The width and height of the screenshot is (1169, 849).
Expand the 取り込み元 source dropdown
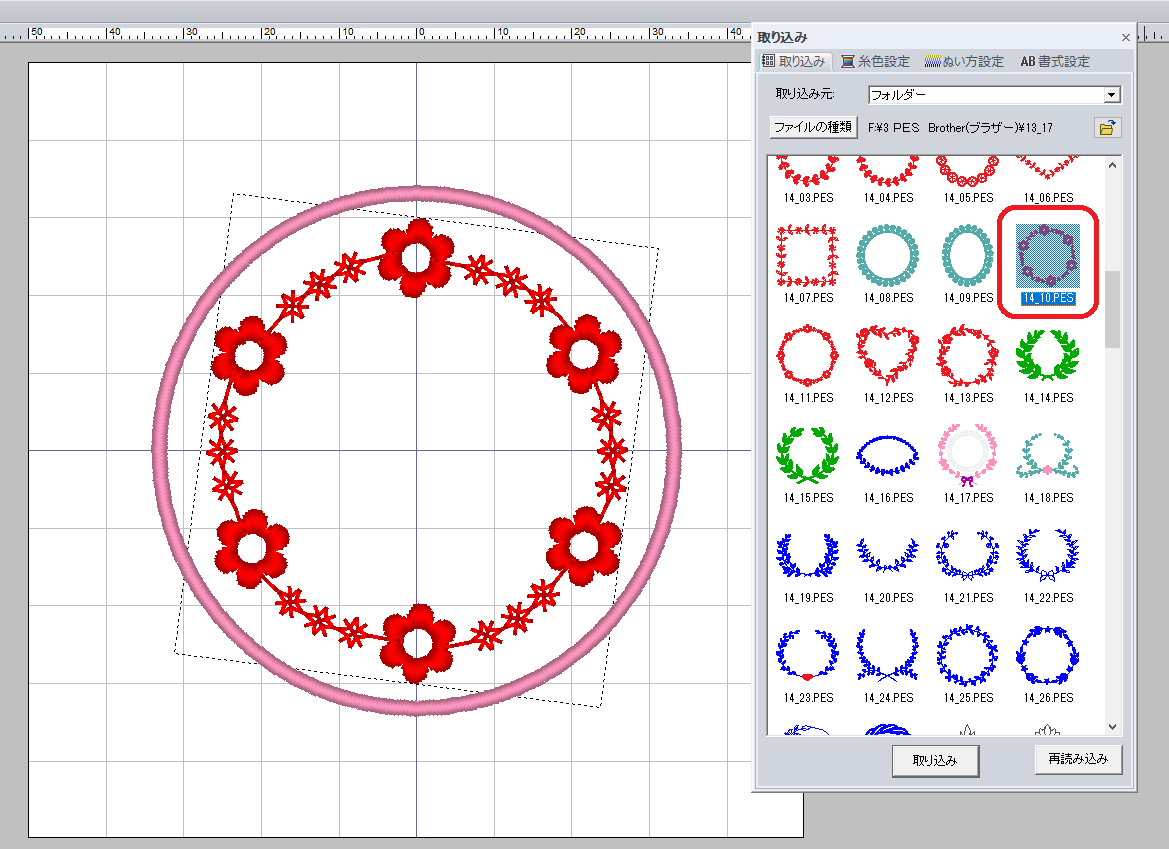pyautogui.click(x=1111, y=95)
